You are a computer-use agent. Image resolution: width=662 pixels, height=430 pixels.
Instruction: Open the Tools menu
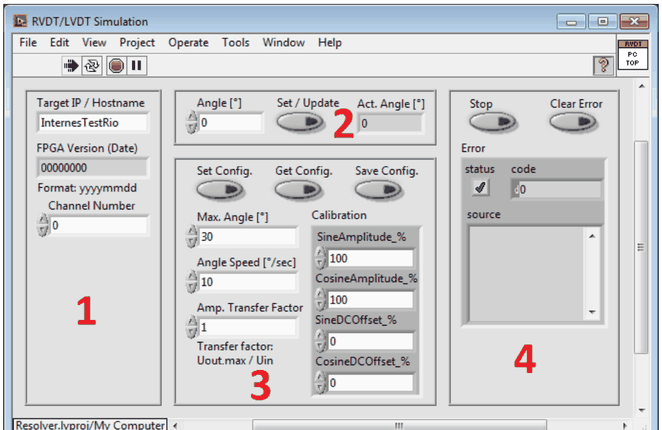[236, 43]
